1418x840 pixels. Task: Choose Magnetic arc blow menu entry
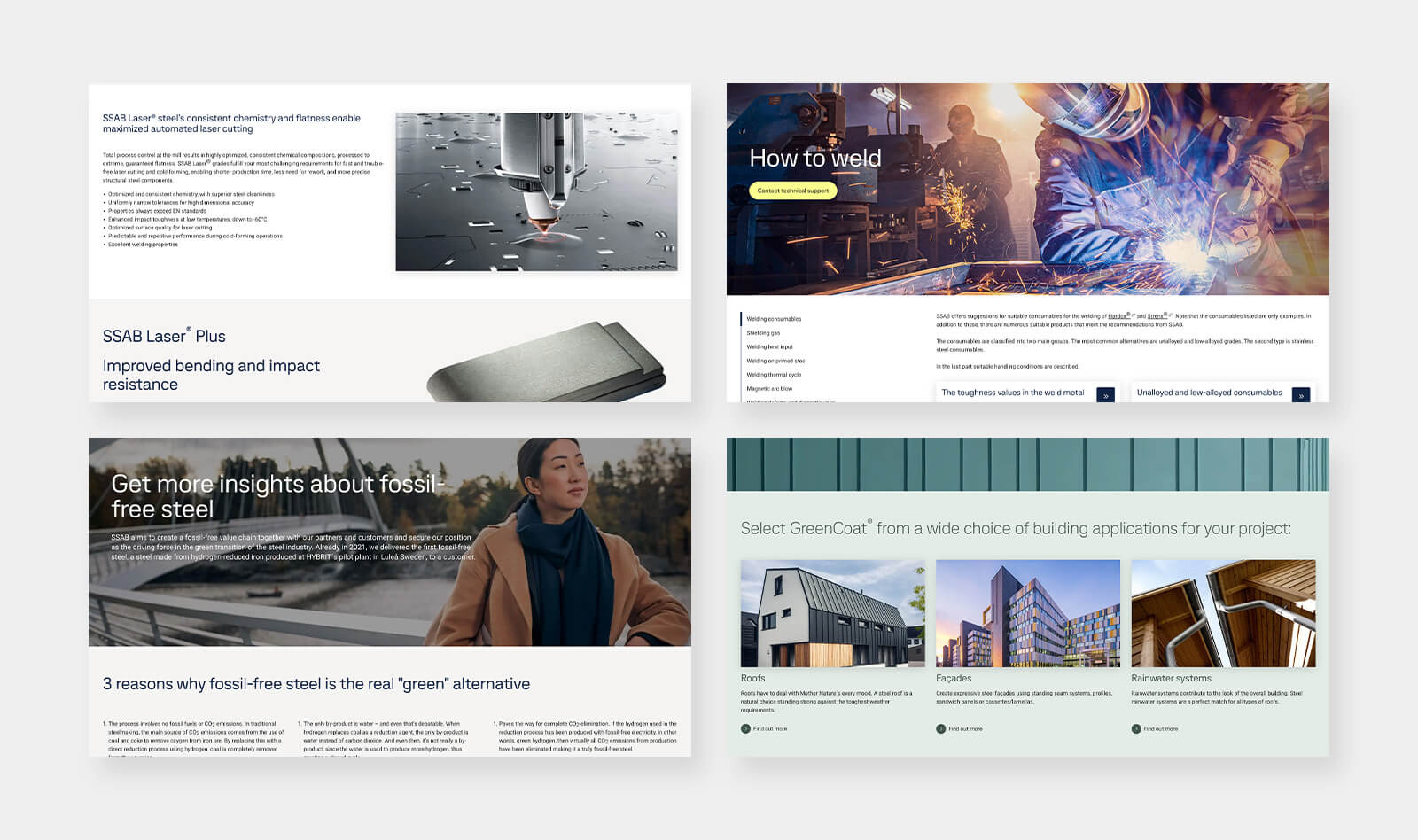pyautogui.click(x=769, y=389)
